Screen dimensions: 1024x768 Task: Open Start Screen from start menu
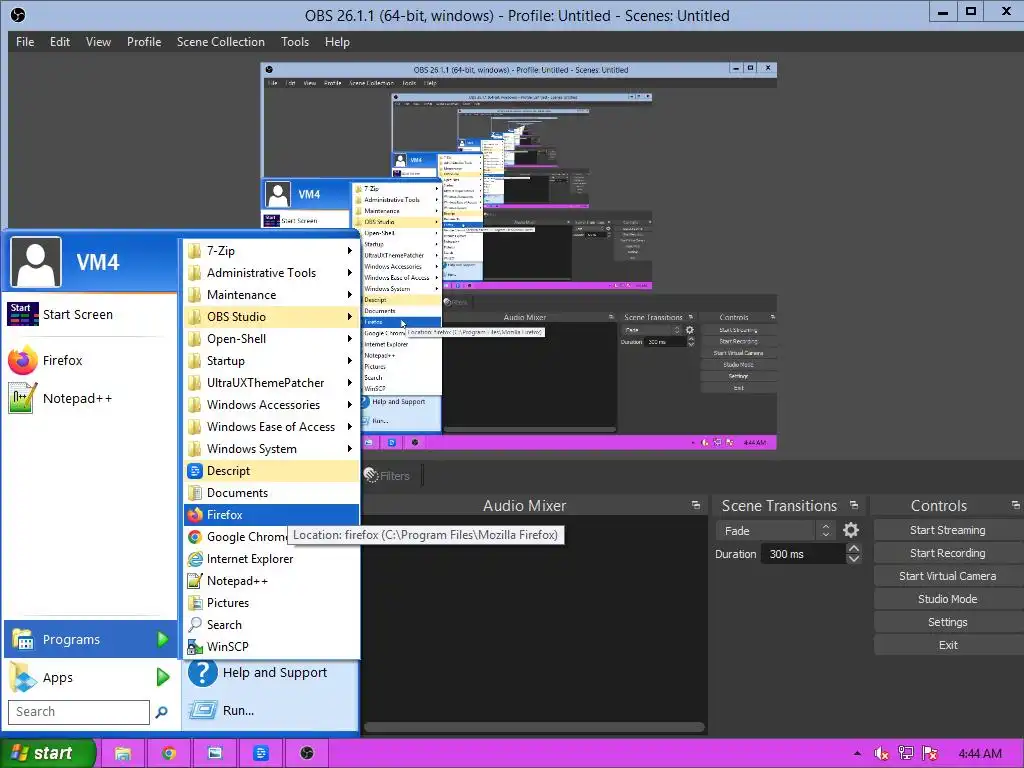90,314
